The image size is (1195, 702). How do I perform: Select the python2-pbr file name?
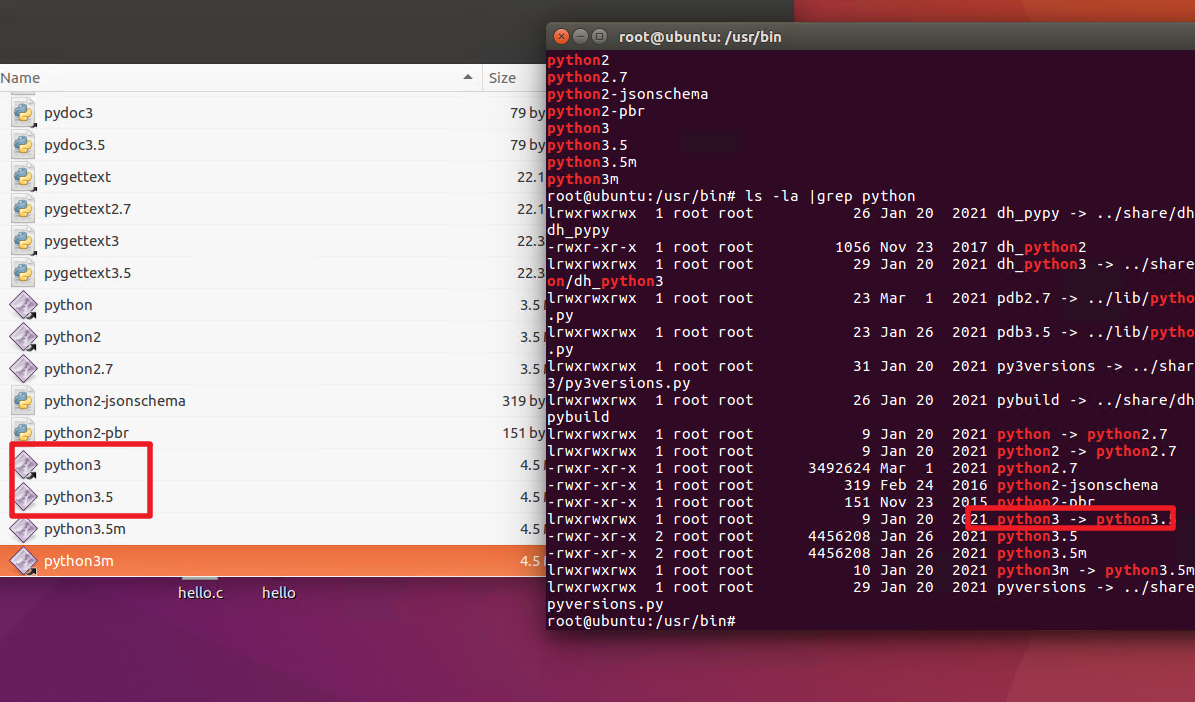tap(86, 433)
